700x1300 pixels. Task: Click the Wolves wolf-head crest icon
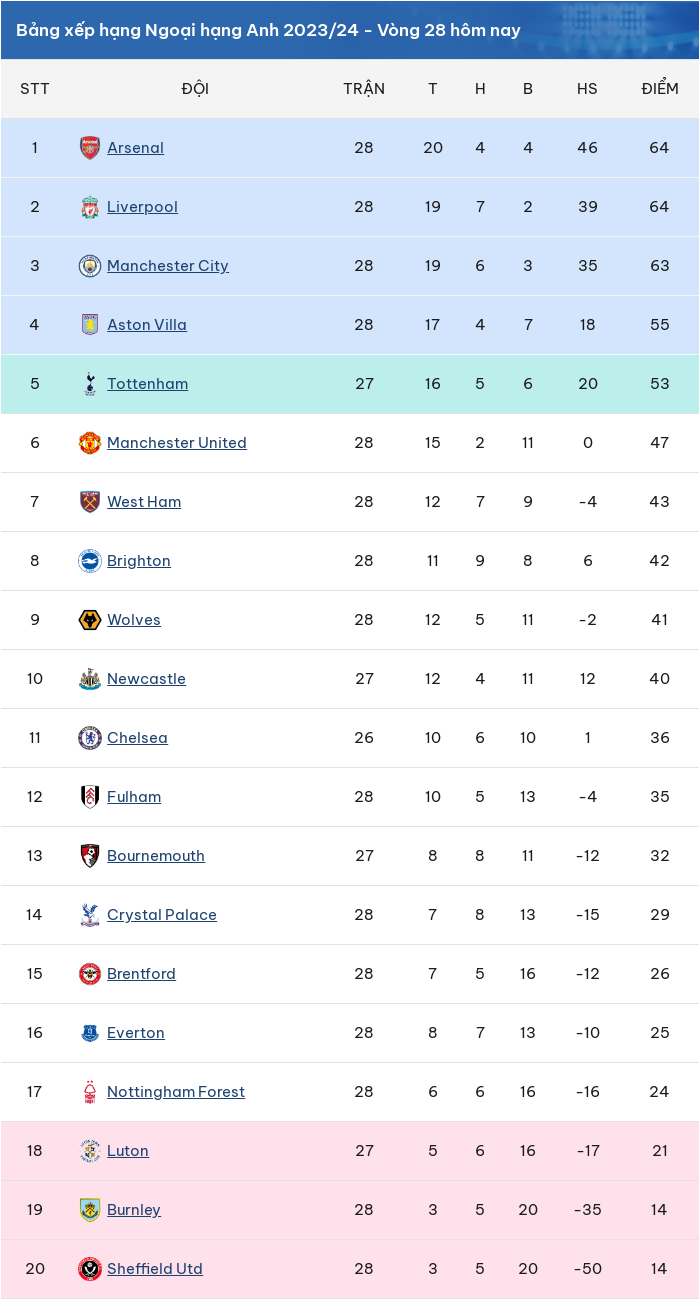(x=90, y=620)
